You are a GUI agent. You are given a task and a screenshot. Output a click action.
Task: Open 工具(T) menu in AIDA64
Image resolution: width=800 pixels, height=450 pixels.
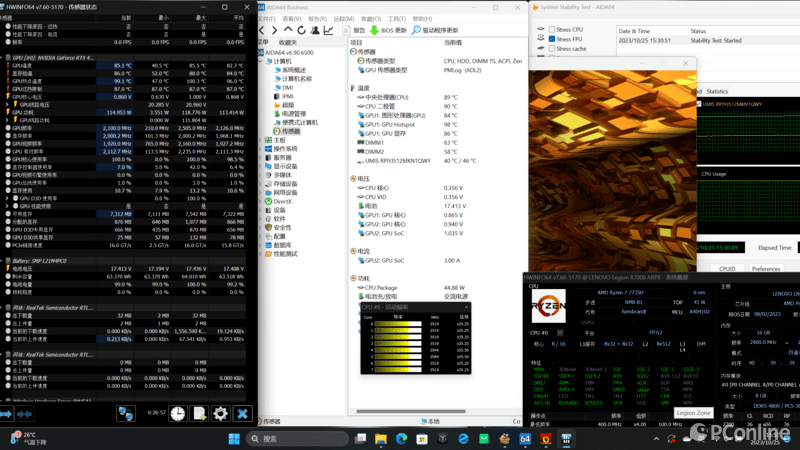397,19
